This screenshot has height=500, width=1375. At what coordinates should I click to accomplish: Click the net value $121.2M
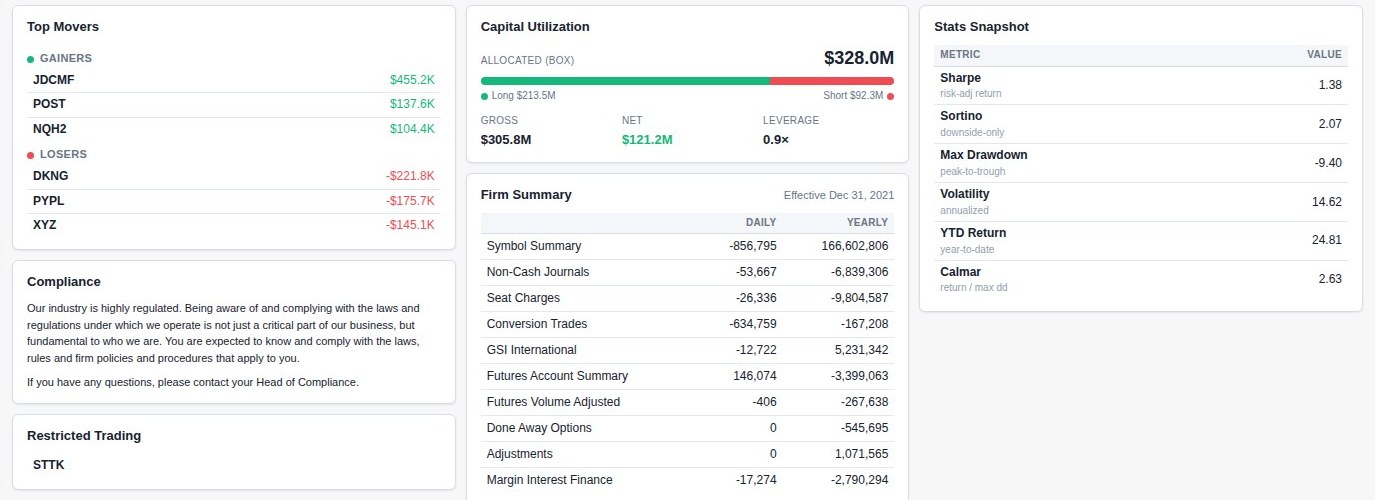click(647, 140)
